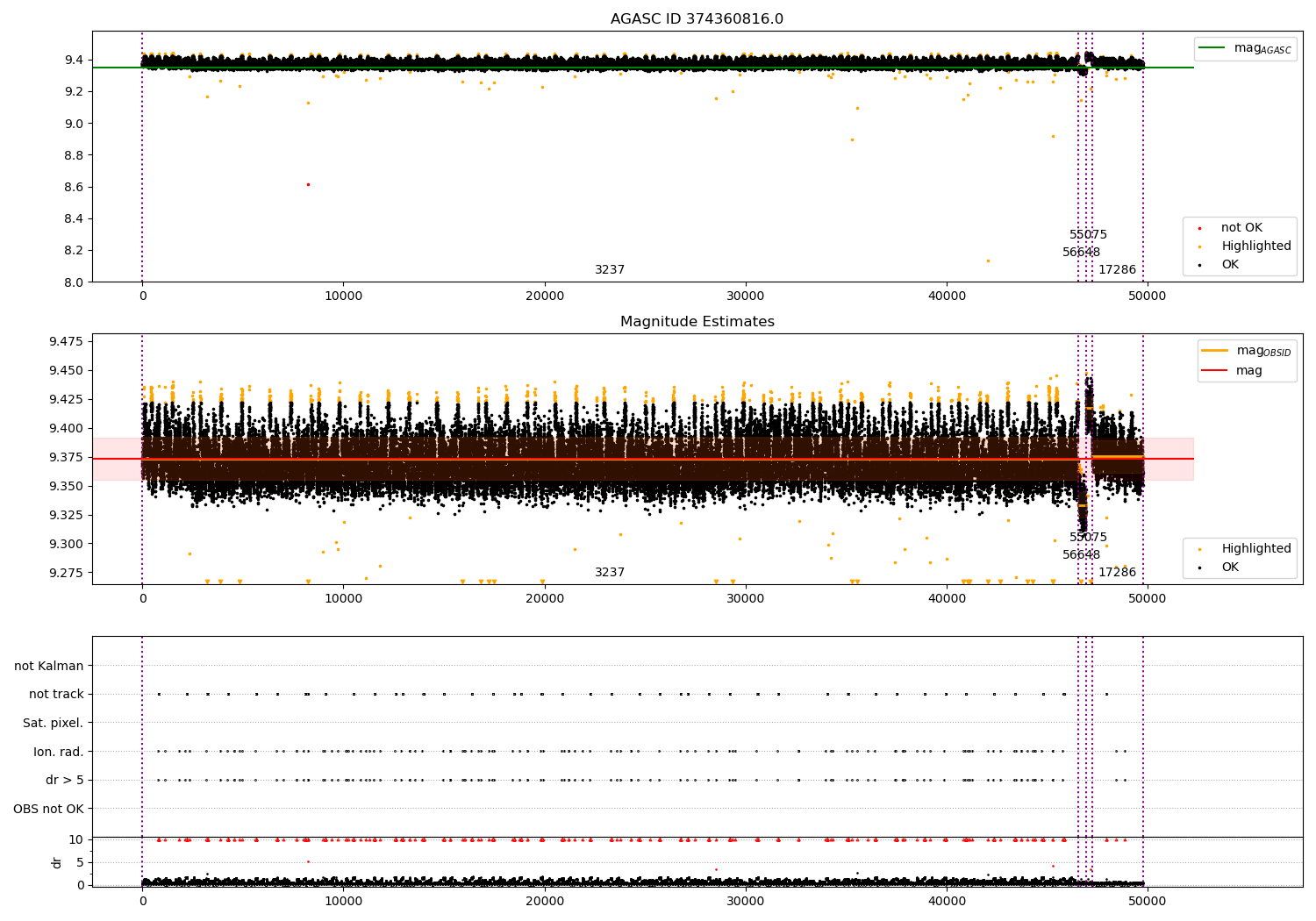Screen dimensions: 1316x921
Task: Click the 8.6 y-axis tick label
Action: point(74,187)
